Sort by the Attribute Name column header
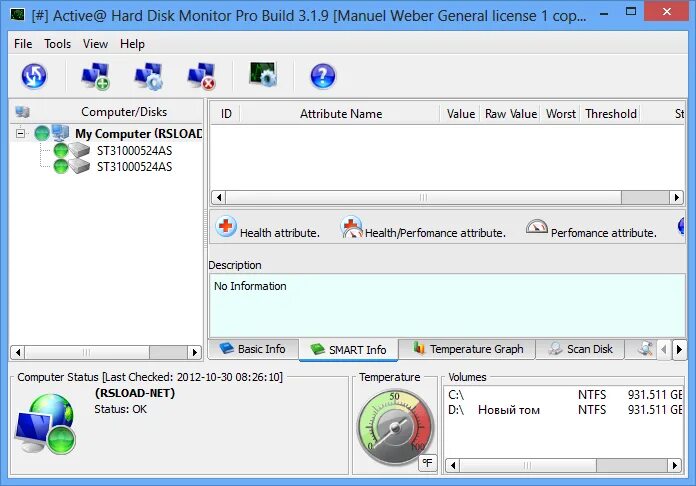The height and width of the screenshot is (486, 696). pyautogui.click(x=341, y=114)
